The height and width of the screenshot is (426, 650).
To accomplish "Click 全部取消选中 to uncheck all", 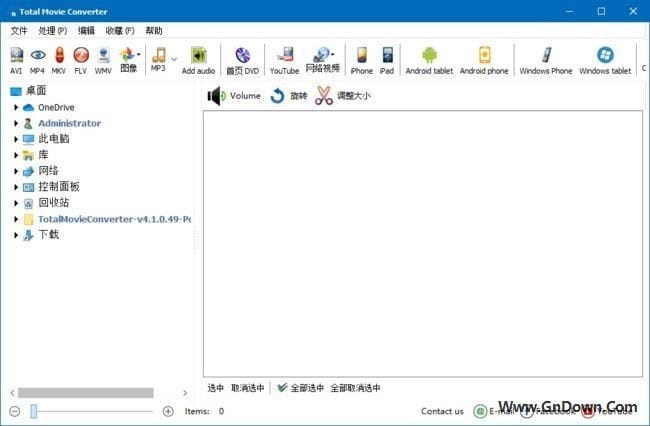I will pyautogui.click(x=356, y=388).
